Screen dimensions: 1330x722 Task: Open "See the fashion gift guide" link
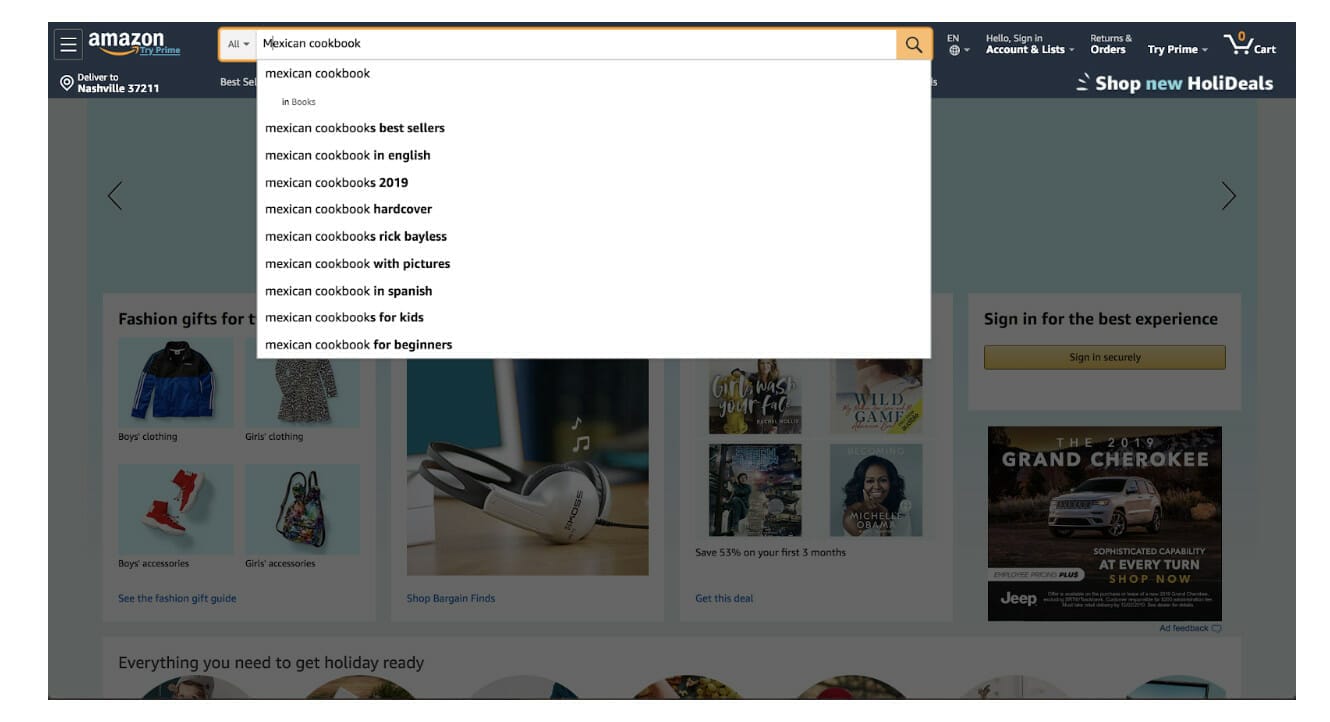click(177, 598)
